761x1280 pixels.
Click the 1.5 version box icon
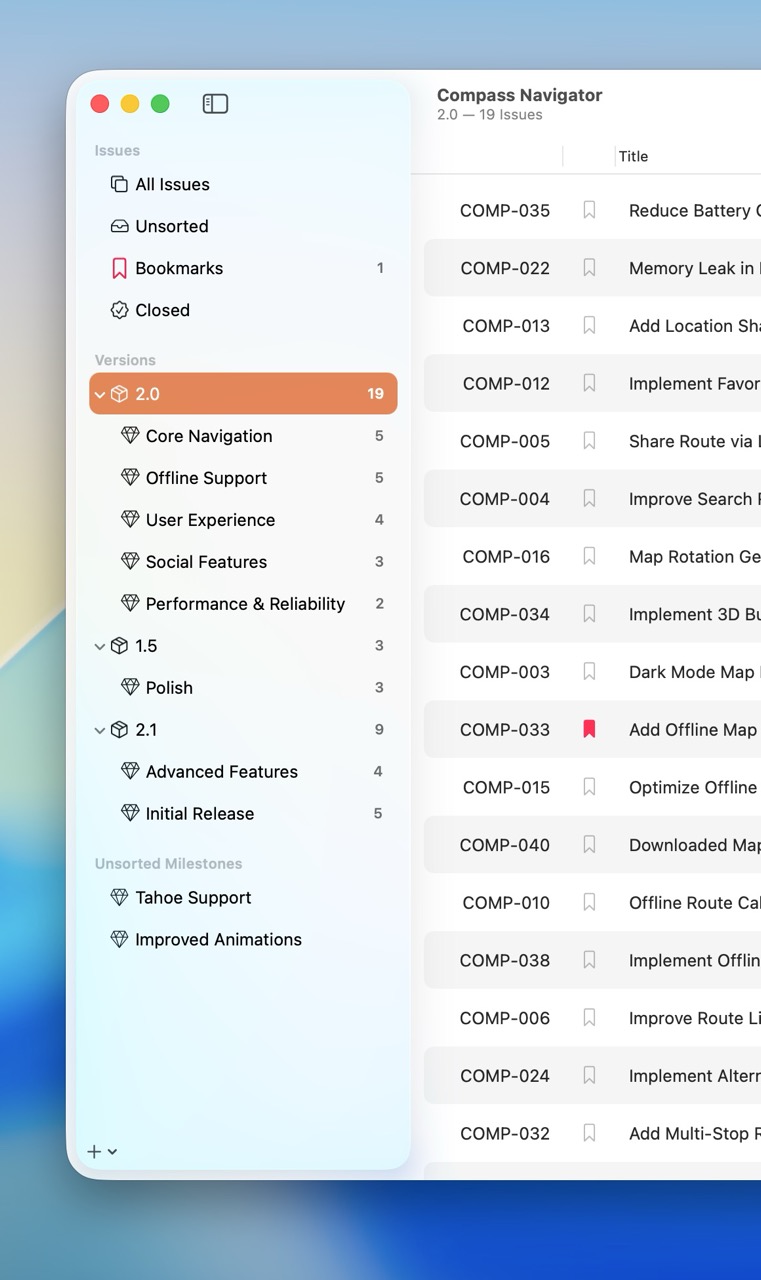click(119, 646)
